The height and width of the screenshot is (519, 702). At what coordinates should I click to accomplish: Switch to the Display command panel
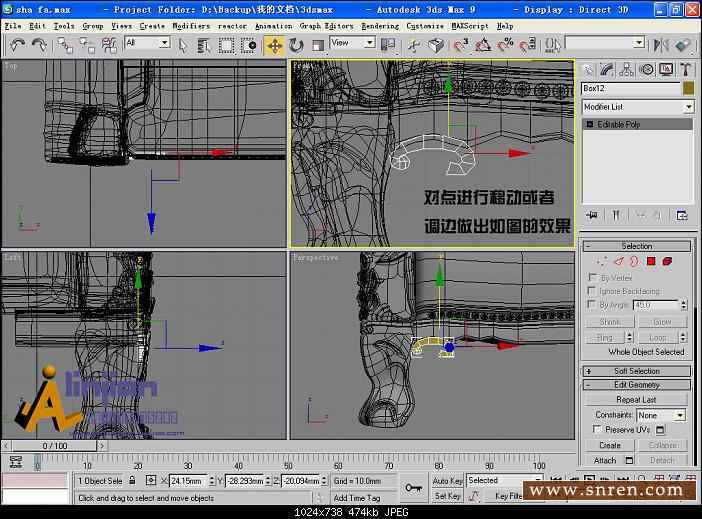tap(666, 69)
